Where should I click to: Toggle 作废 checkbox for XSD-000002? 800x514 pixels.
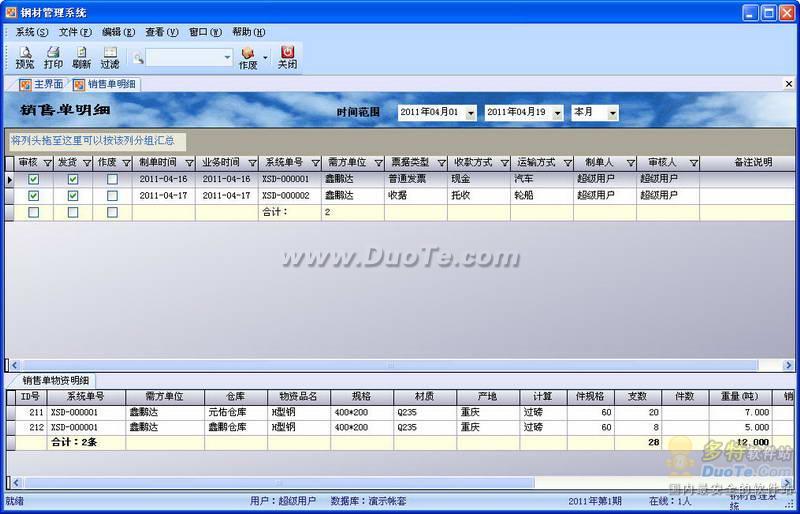[112, 196]
